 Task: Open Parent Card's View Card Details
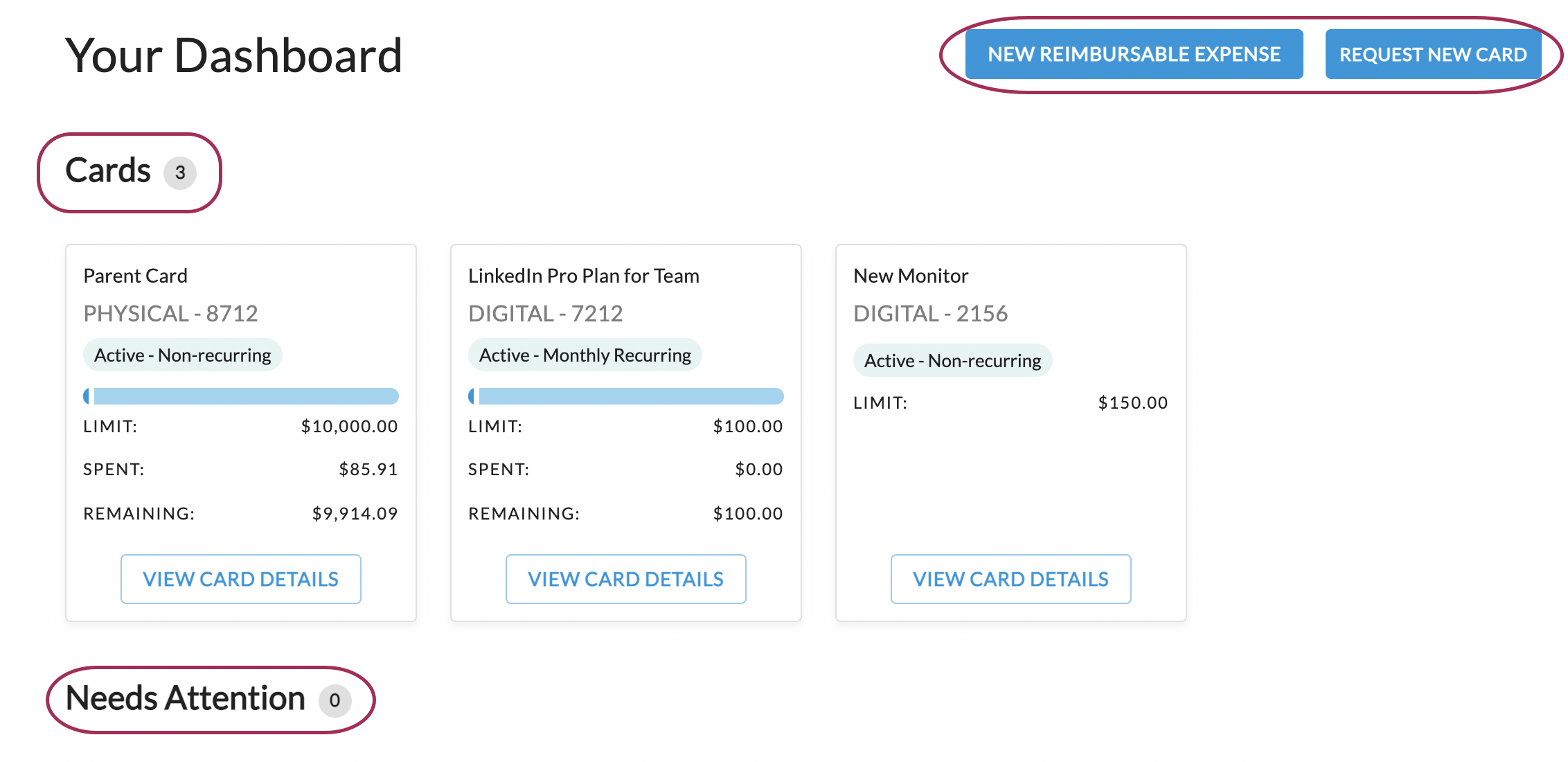click(240, 579)
